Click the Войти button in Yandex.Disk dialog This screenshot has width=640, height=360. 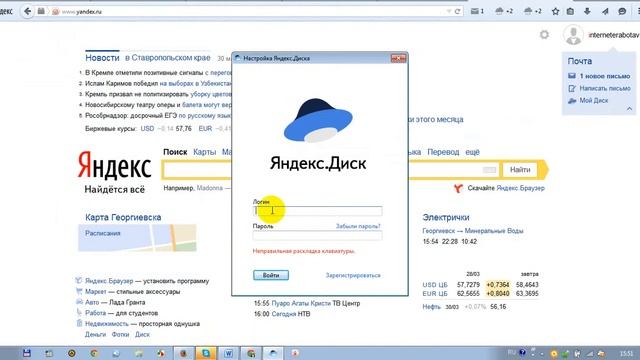(271, 275)
